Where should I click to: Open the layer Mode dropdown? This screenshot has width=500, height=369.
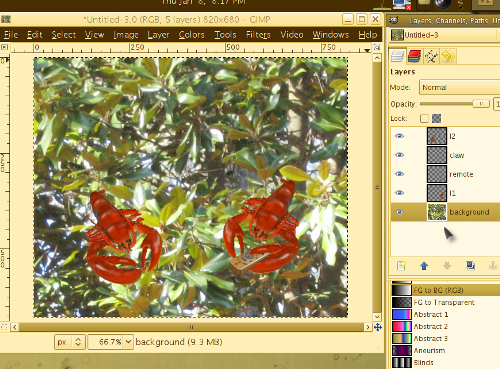459,87
